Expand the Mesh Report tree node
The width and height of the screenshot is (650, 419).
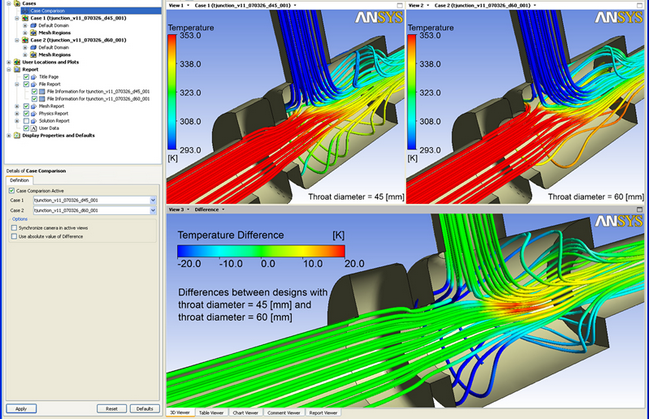[x=17, y=107]
